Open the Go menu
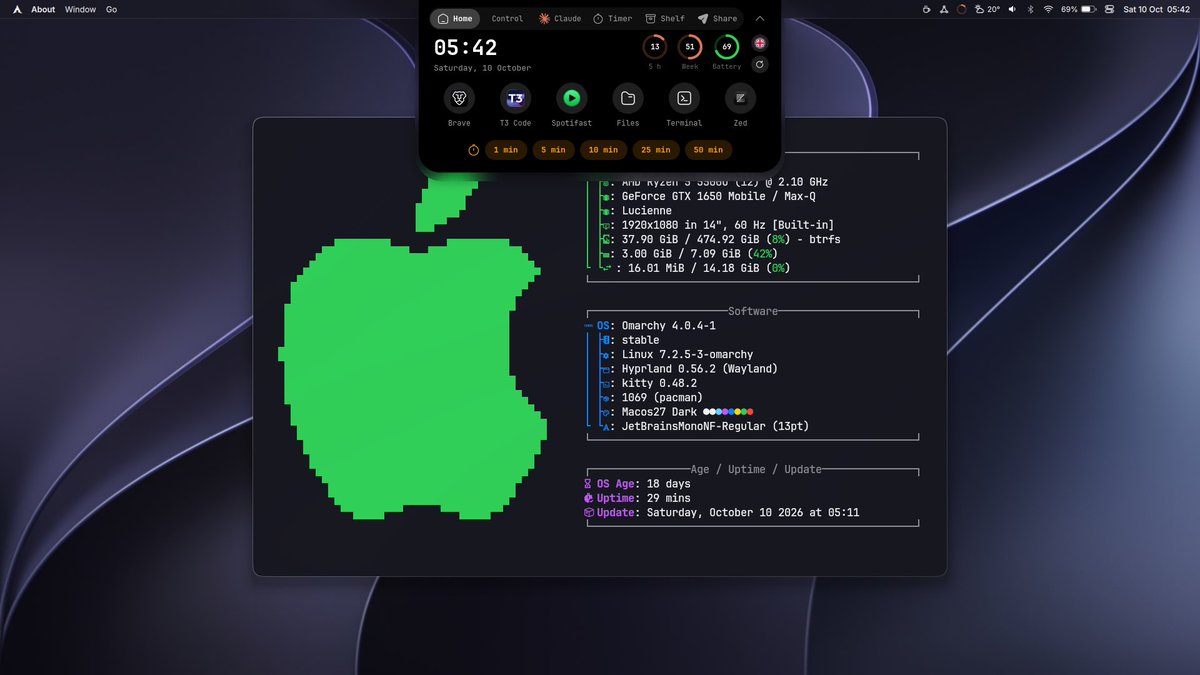Viewport: 1200px width, 675px height. [x=111, y=9]
